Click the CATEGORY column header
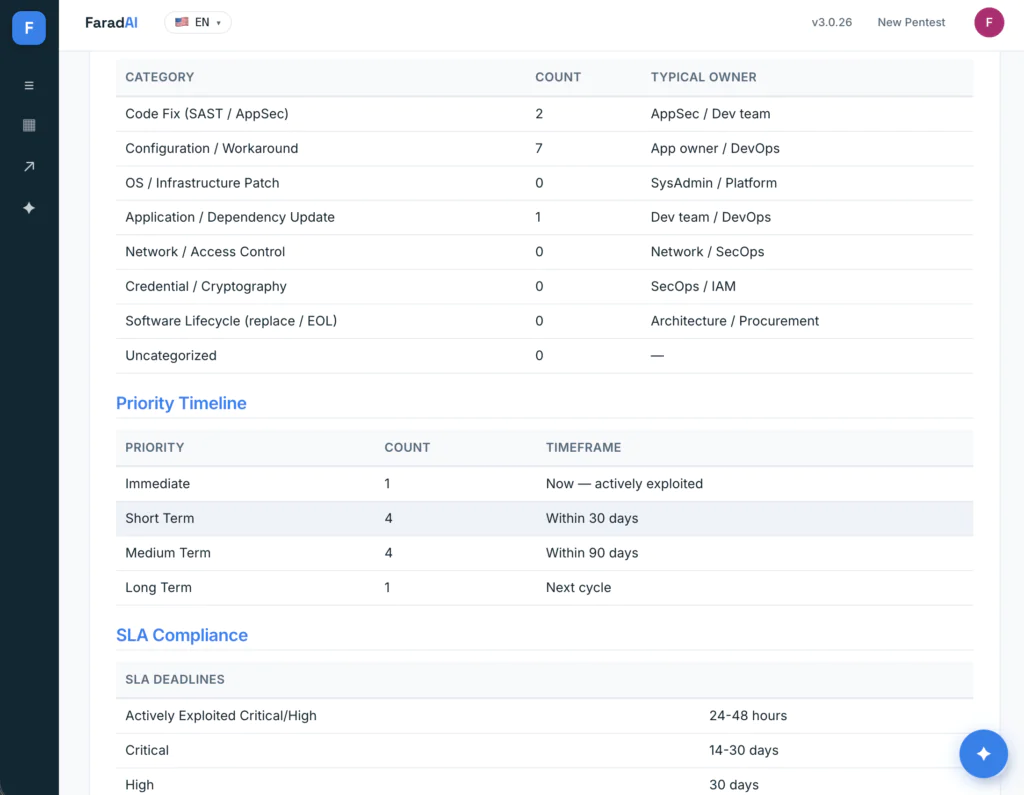 (x=159, y=77)
